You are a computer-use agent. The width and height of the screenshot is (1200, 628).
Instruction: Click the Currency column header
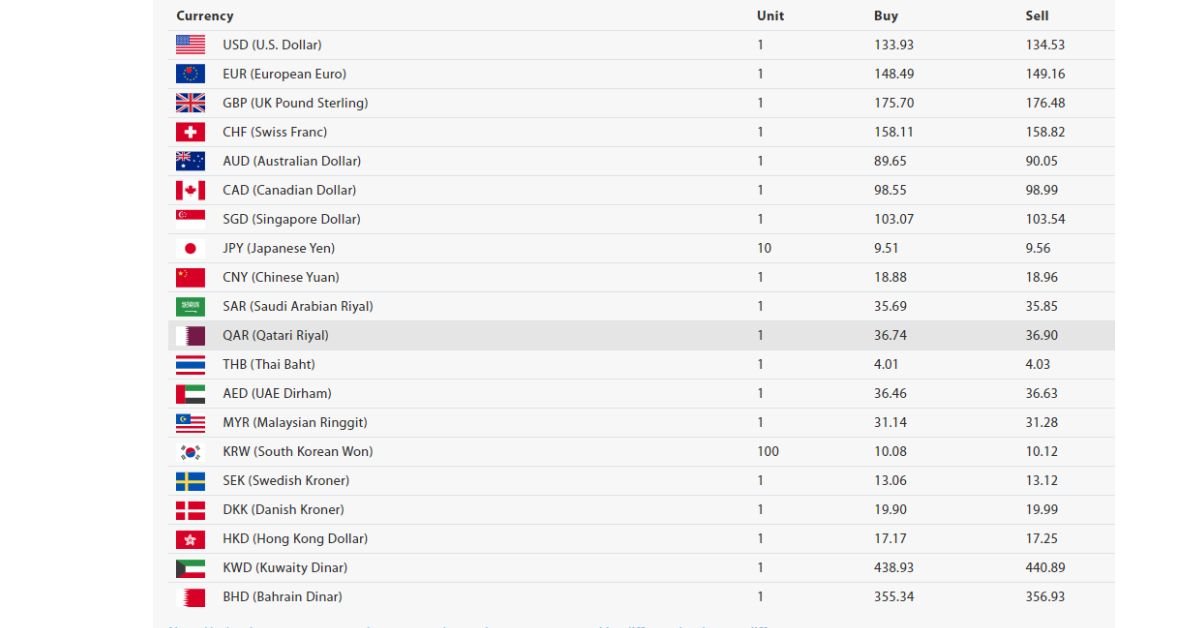205,16
